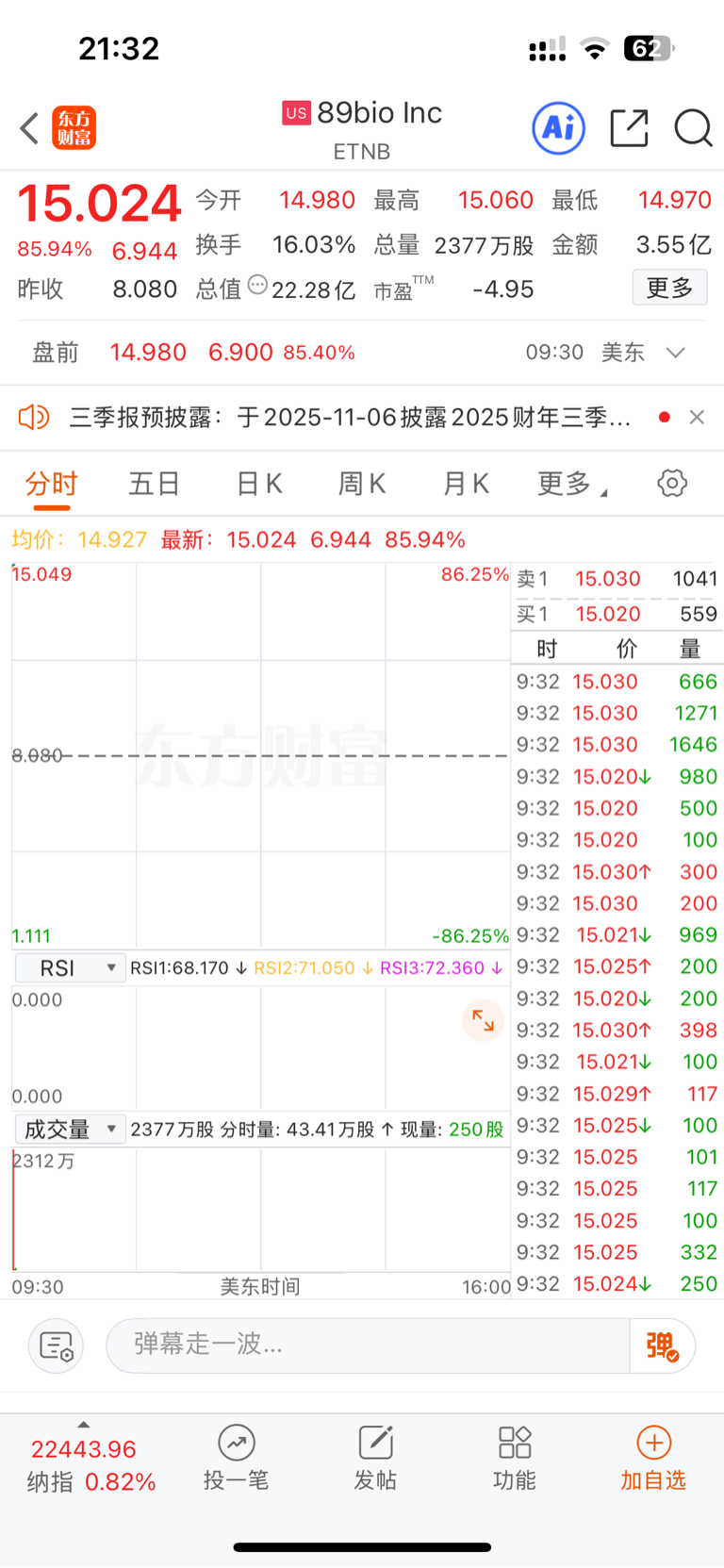Open the 功能 grid icon

[515, 1443]
